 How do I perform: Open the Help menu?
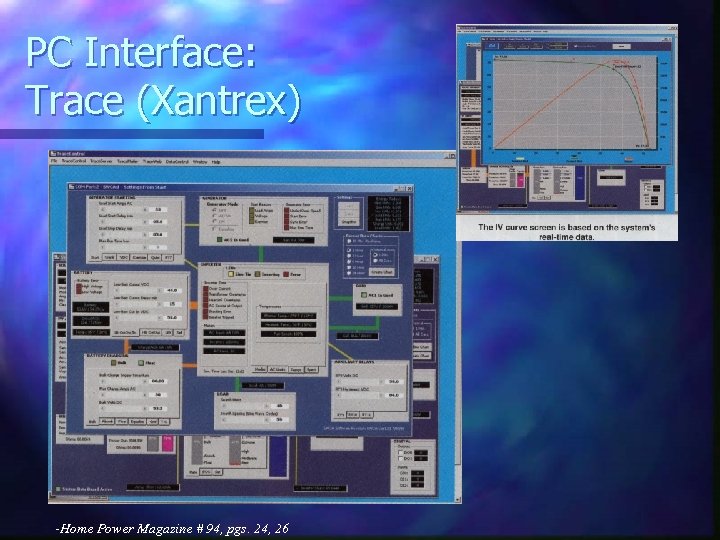216,162
